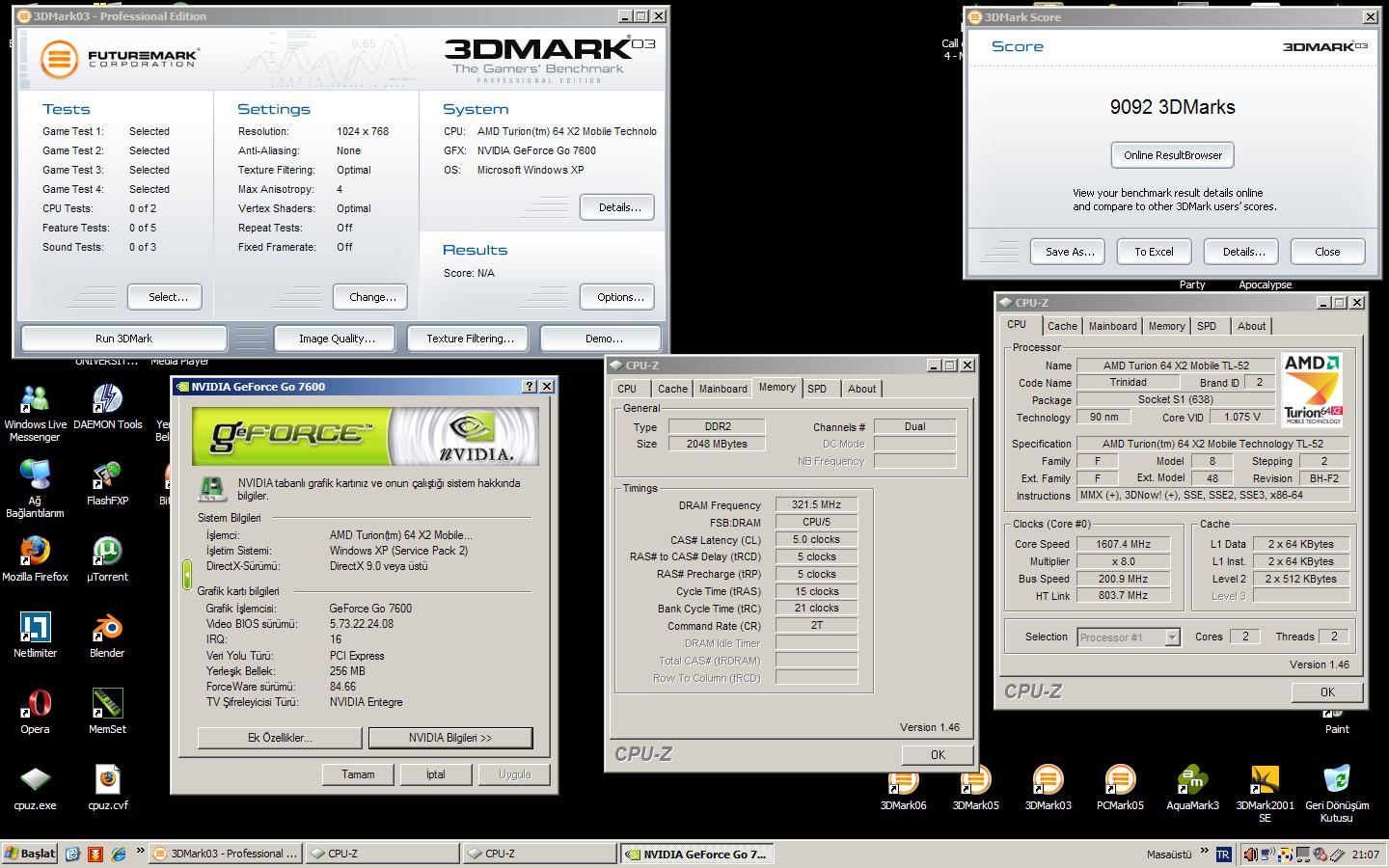Click the volume speaker tray icon
Image resolution: width=1389 pixels, height=868 pixels.
pyautogui.click(x=1251, y=854)
